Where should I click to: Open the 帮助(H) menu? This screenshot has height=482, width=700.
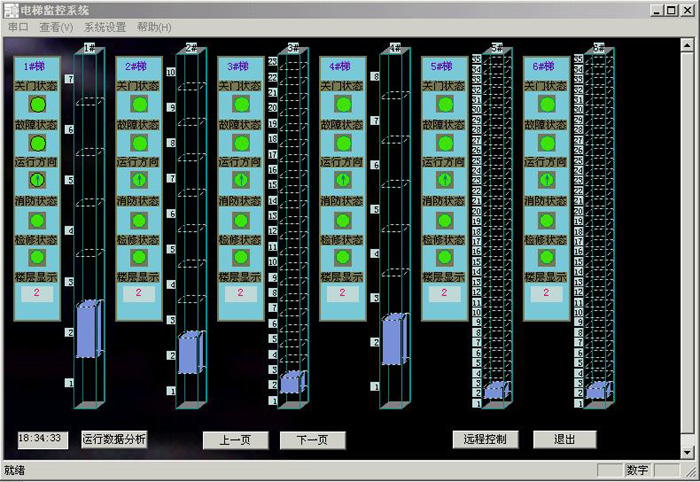pos(154,27)
